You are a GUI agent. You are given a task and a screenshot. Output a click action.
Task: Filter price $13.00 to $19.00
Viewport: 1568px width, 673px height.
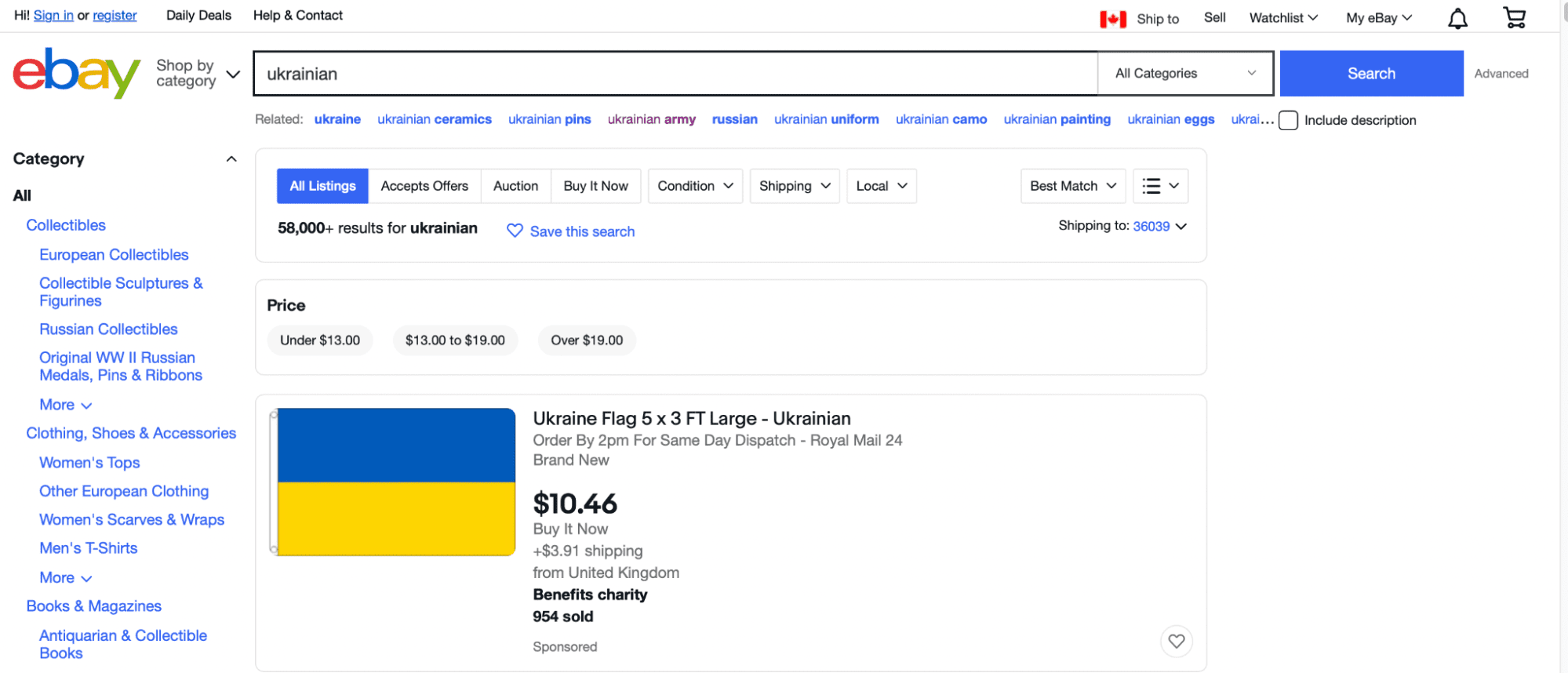(455, 340)
